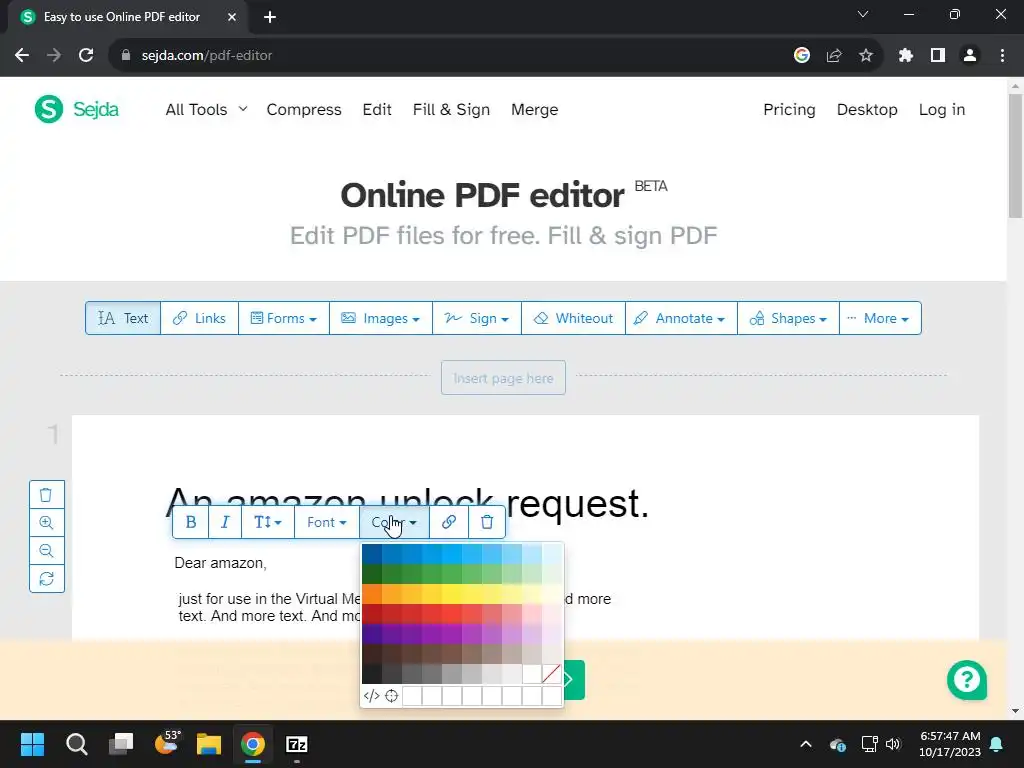Activate the eyedropper target icon
Image resolution: width=1024 pixels, height=768 pixels.
391,696
